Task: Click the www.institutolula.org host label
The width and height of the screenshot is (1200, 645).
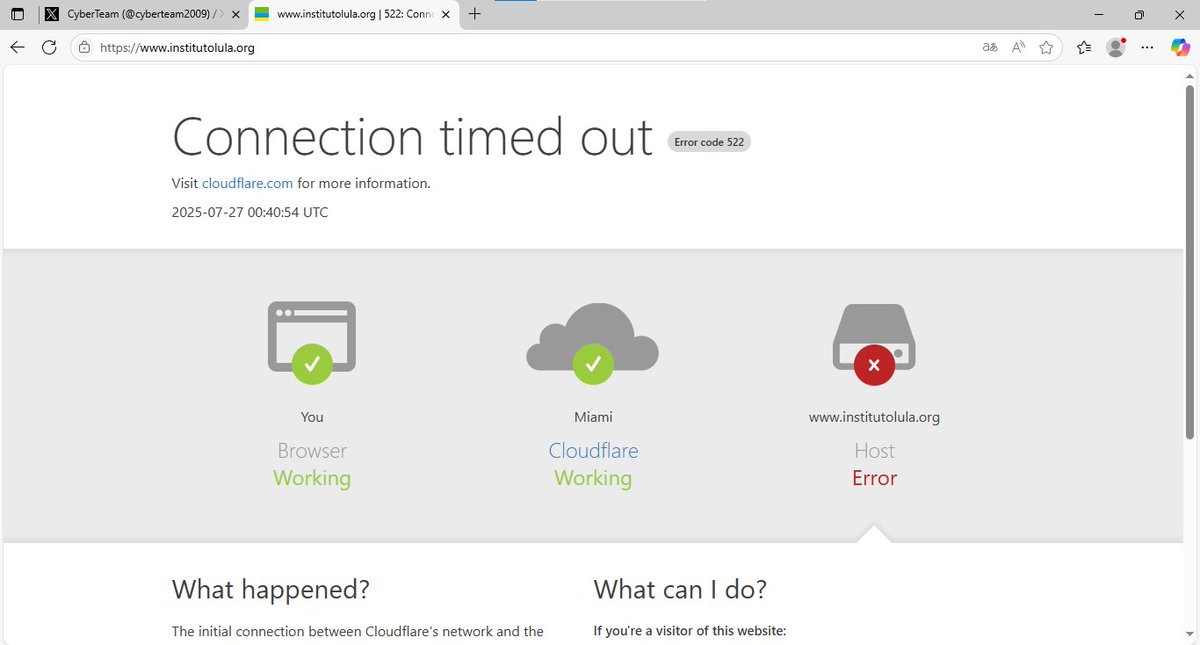Action: click(x=874, y=417)
